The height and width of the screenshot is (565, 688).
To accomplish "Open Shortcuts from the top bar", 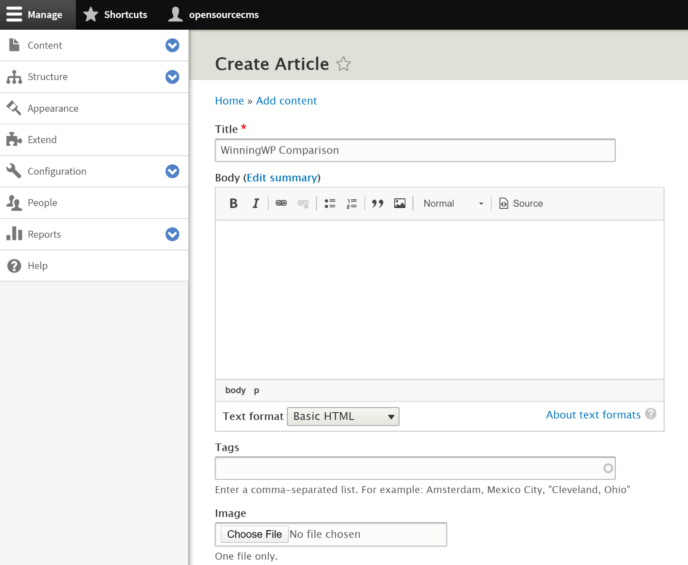I will (x=115, y=14).
